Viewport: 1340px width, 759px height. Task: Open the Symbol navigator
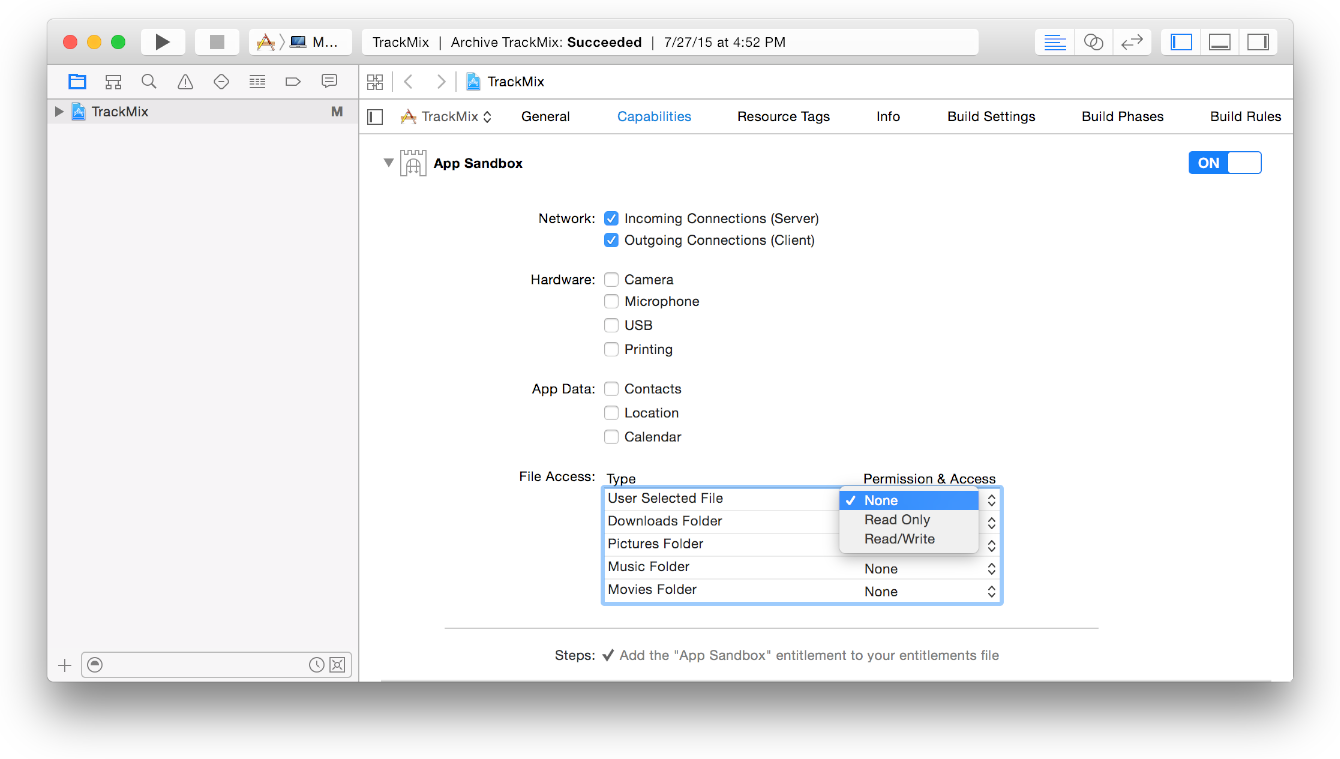[x=113, y=81]
